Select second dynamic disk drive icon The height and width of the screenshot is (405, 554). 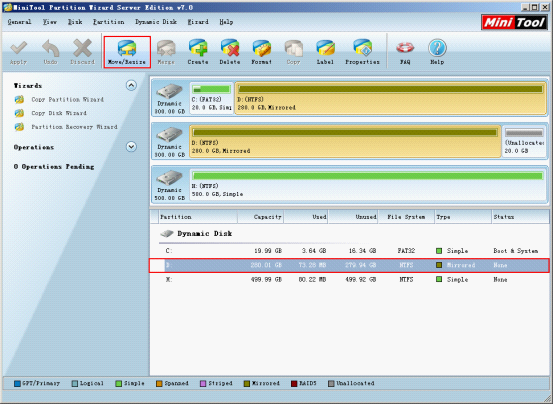[170, 135]
